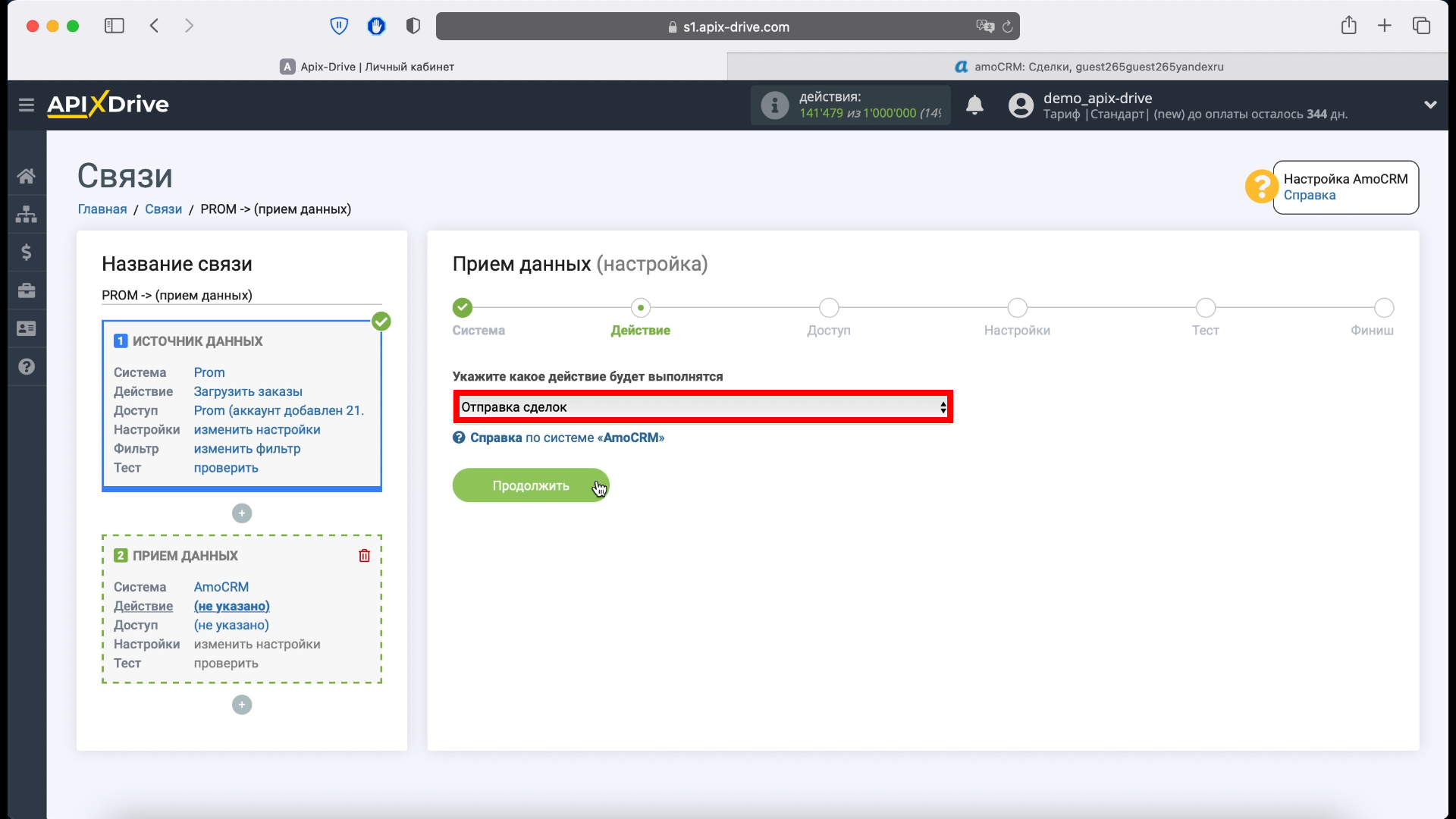The height and width of the screenshot is (819, 1456).
Task: Open Справка по системе AmoCRM link
Action: tap(566, 438)
